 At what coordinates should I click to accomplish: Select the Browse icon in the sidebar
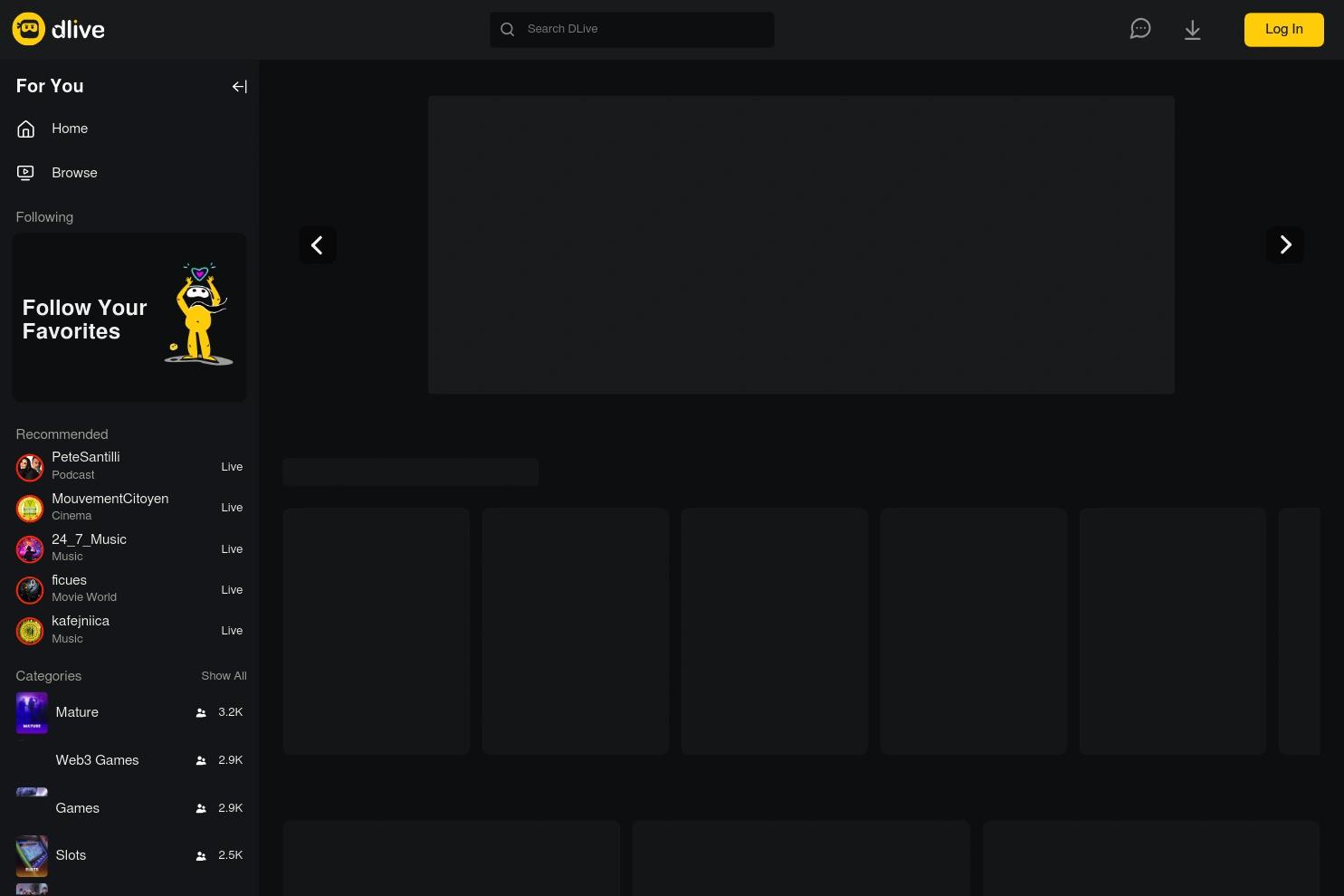[x=25, y=172]
